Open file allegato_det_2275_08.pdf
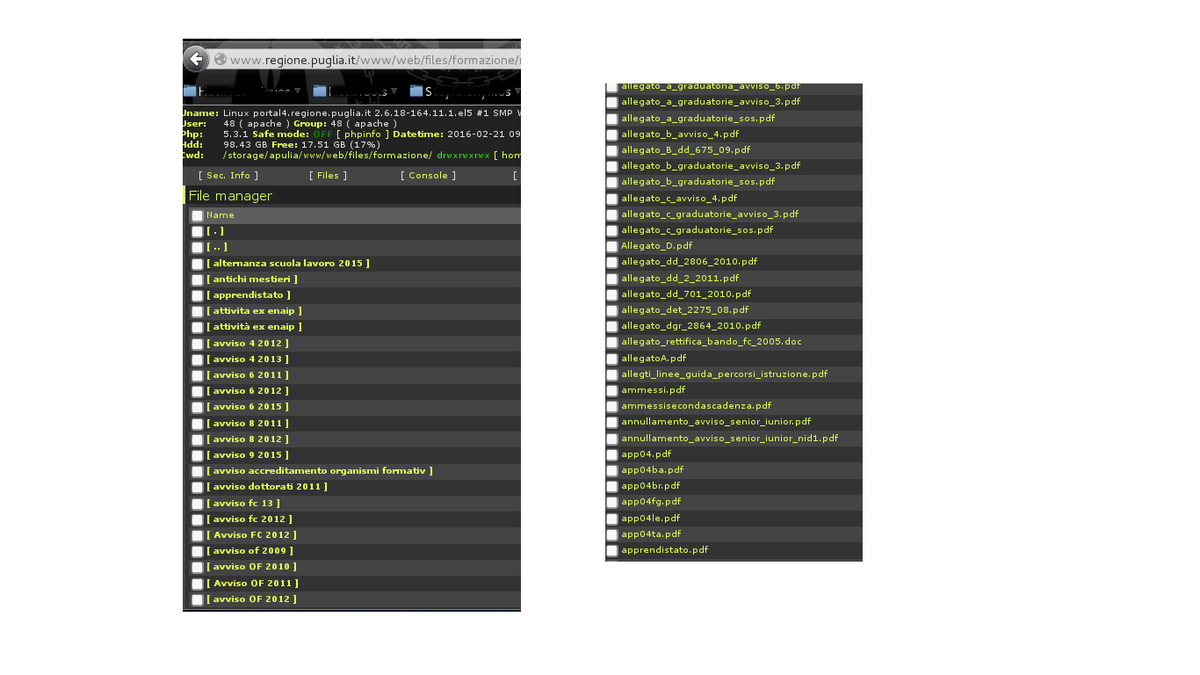Screen dimensions: 1200x675 click(685, 310)
